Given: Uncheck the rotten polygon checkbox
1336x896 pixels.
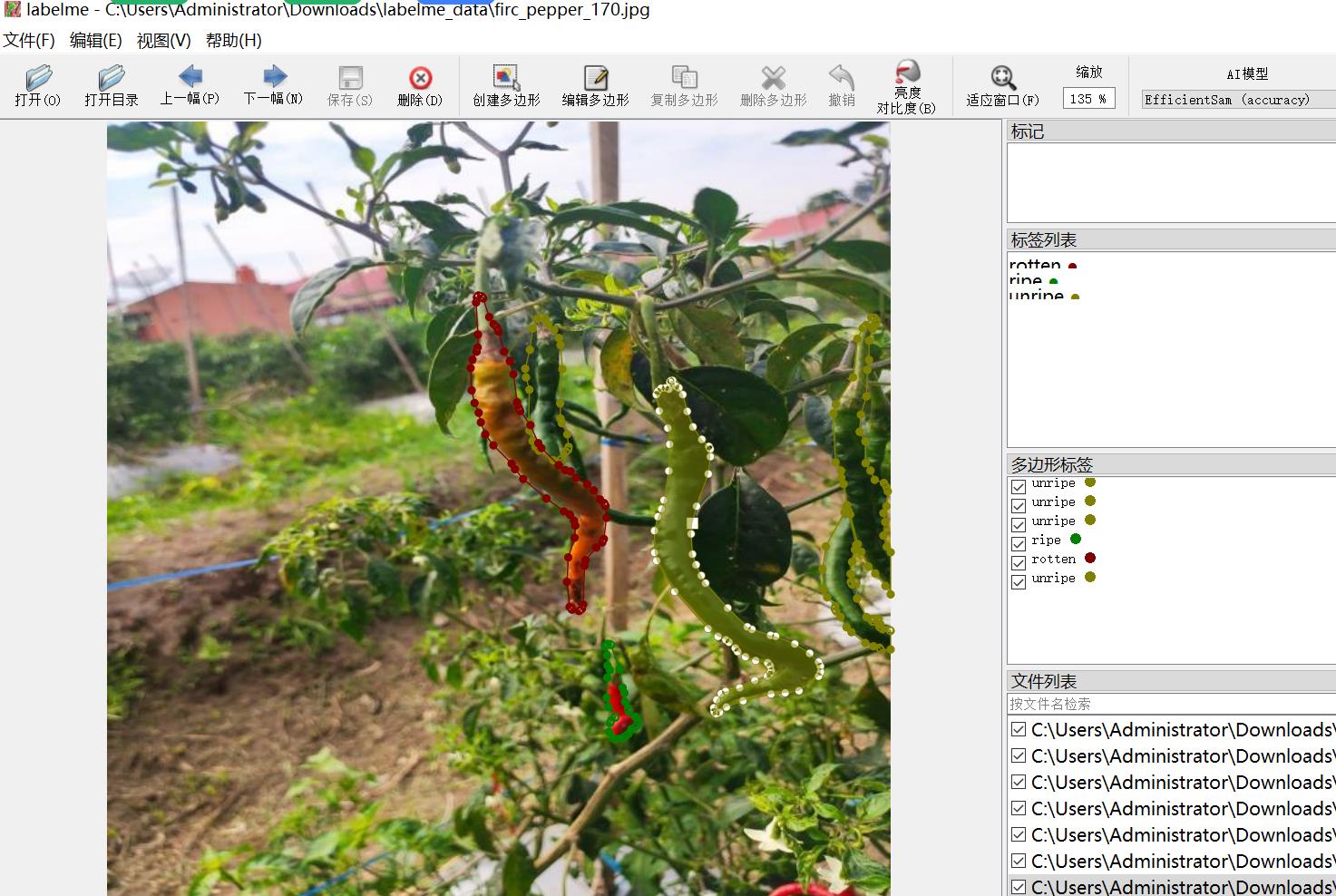Looking at the screenshot, I should tap(1019, 562).
